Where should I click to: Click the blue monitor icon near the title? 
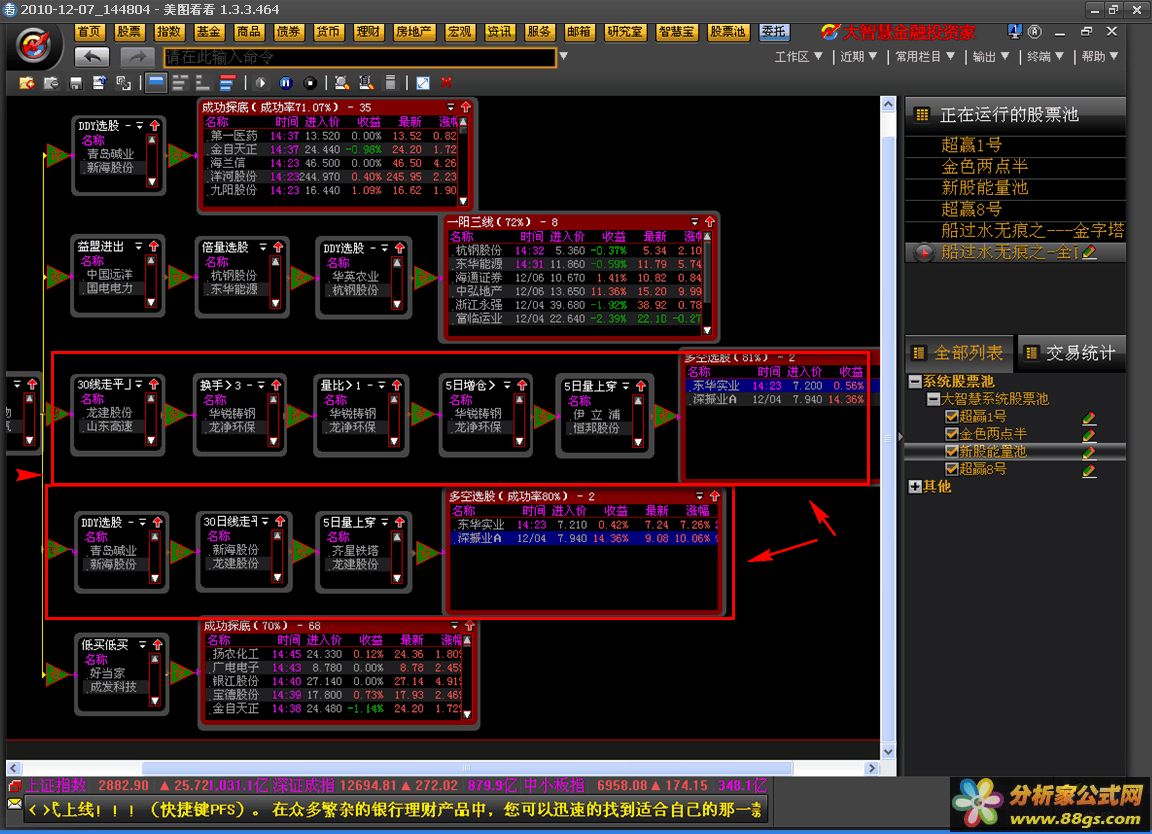[1015, 32]
